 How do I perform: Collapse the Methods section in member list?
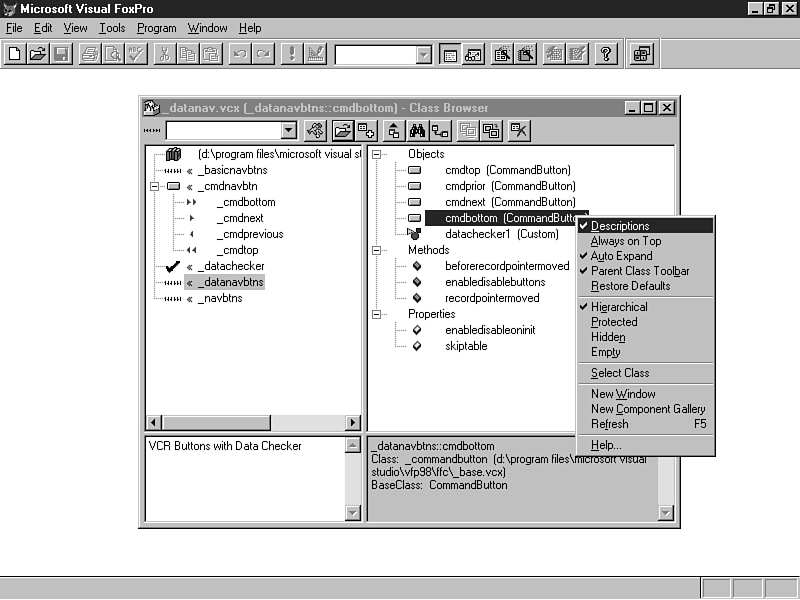point(378,250)
